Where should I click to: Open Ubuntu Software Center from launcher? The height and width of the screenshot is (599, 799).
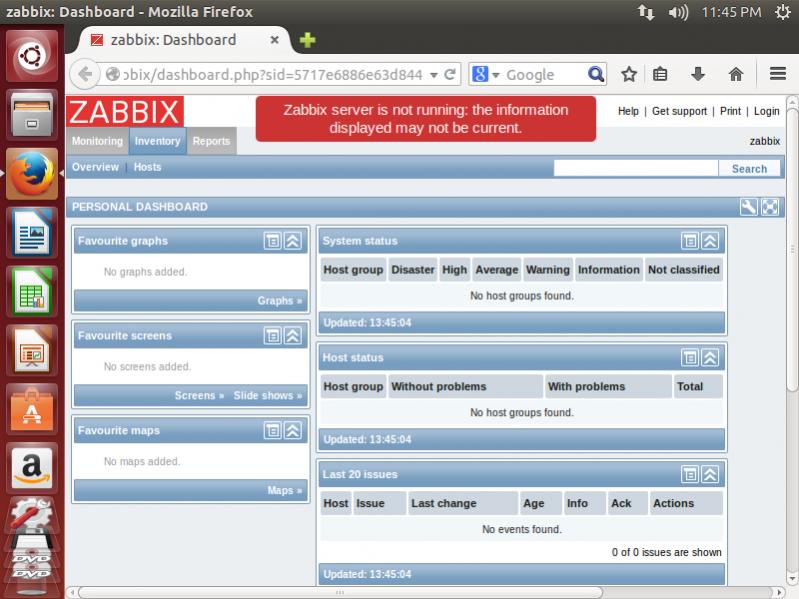(x=32, y=409)
